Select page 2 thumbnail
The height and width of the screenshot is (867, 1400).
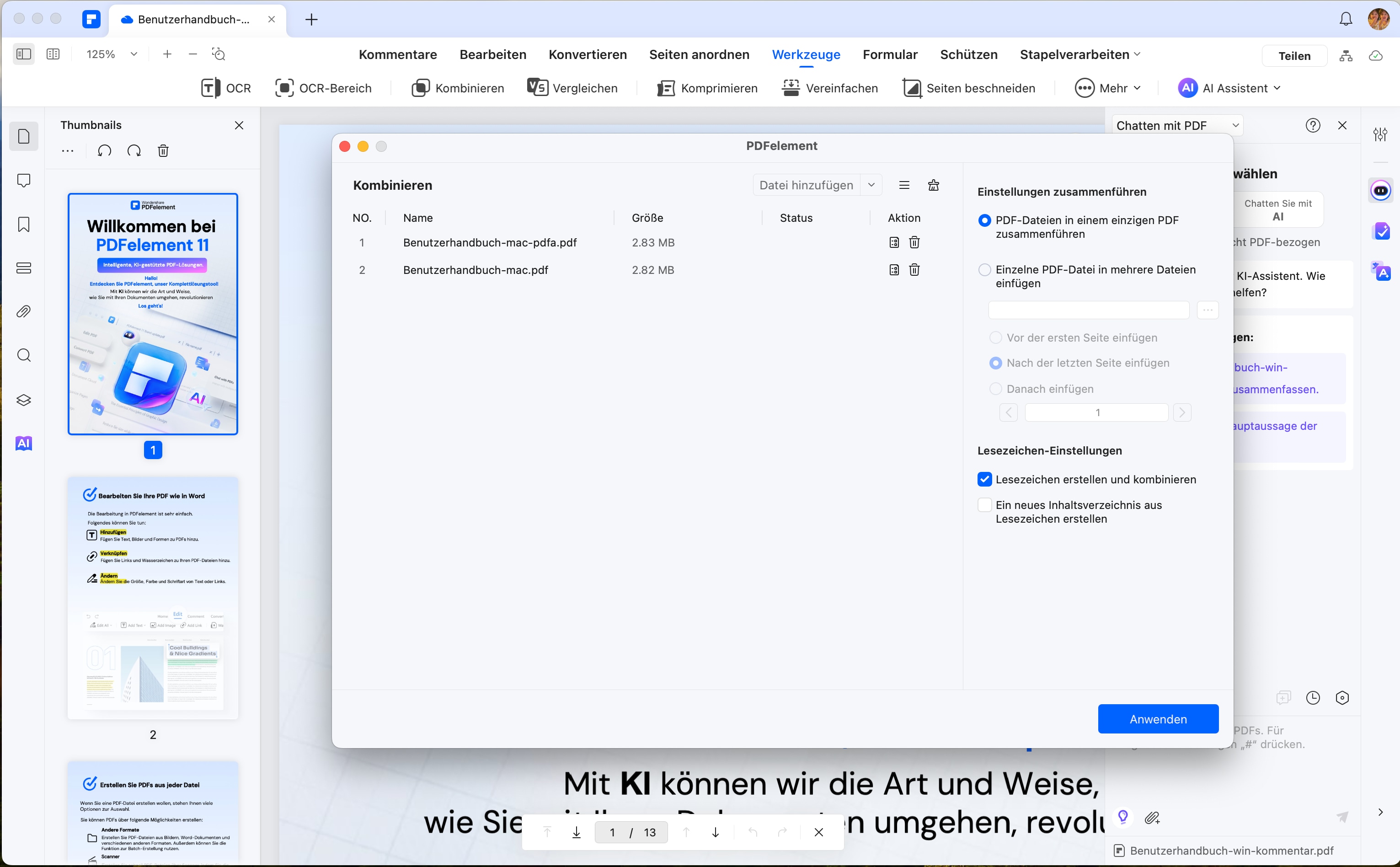click(153, 598)
